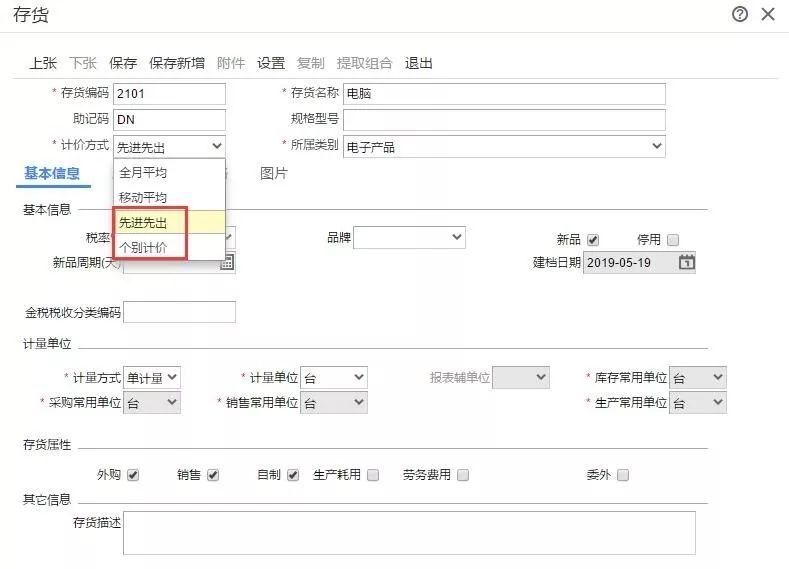Screen dimensions: 789x569
Task: Enable the 停用 checkbox
Action: point(673,240)
